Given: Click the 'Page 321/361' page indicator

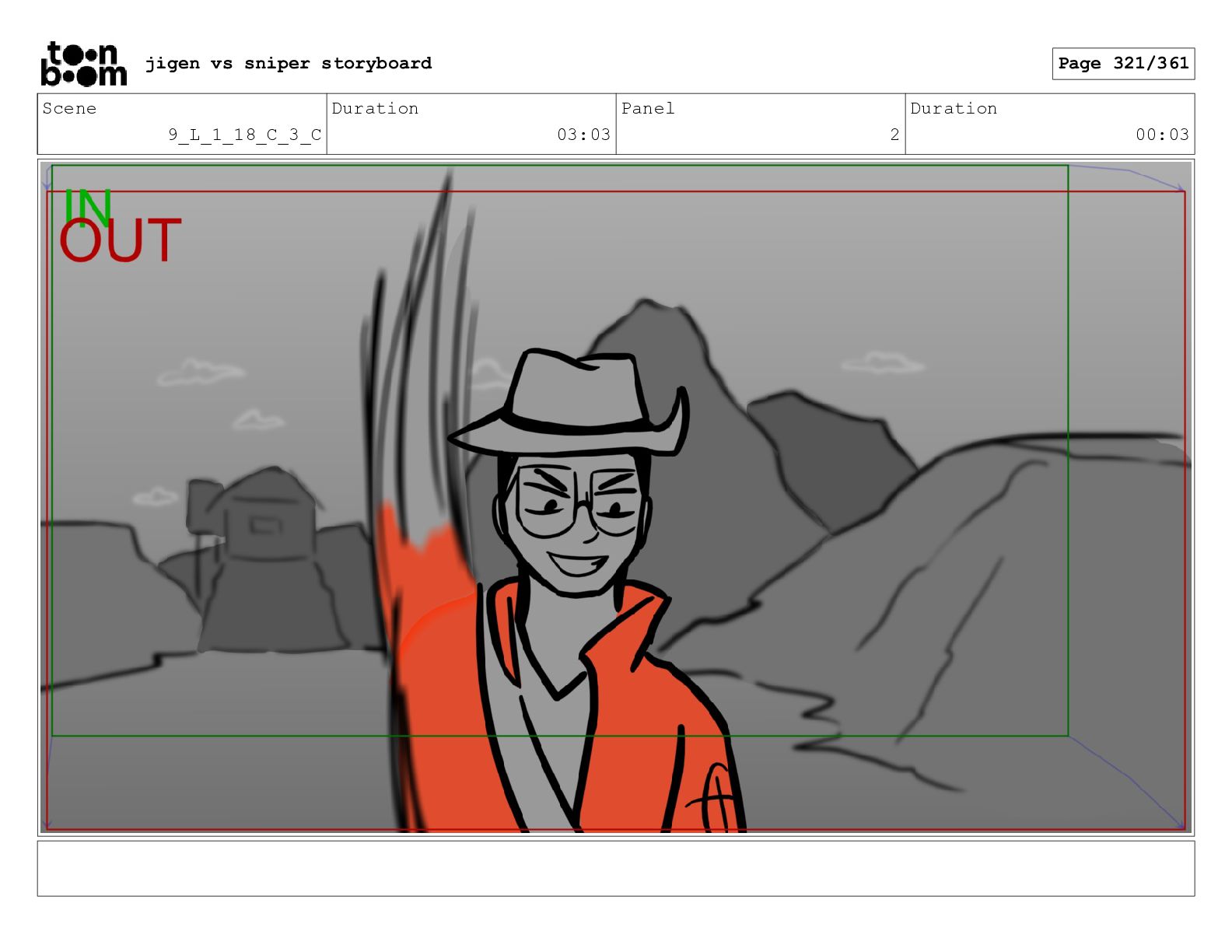Looking at the screenshot, I should [1123, 64].
